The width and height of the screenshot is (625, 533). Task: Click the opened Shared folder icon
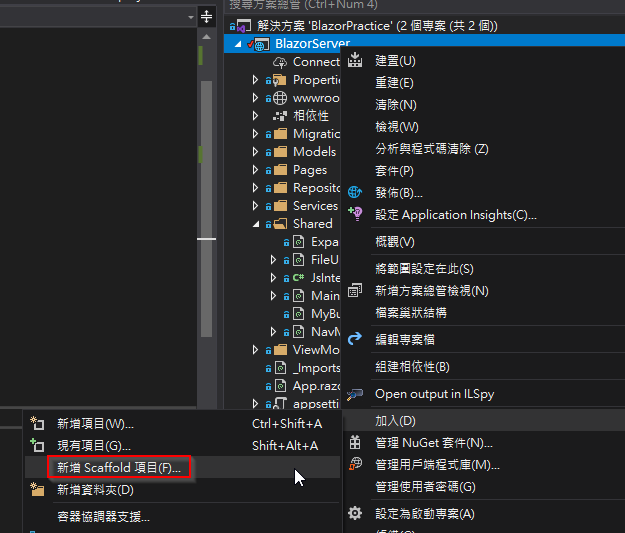click(x=280, y=224)
